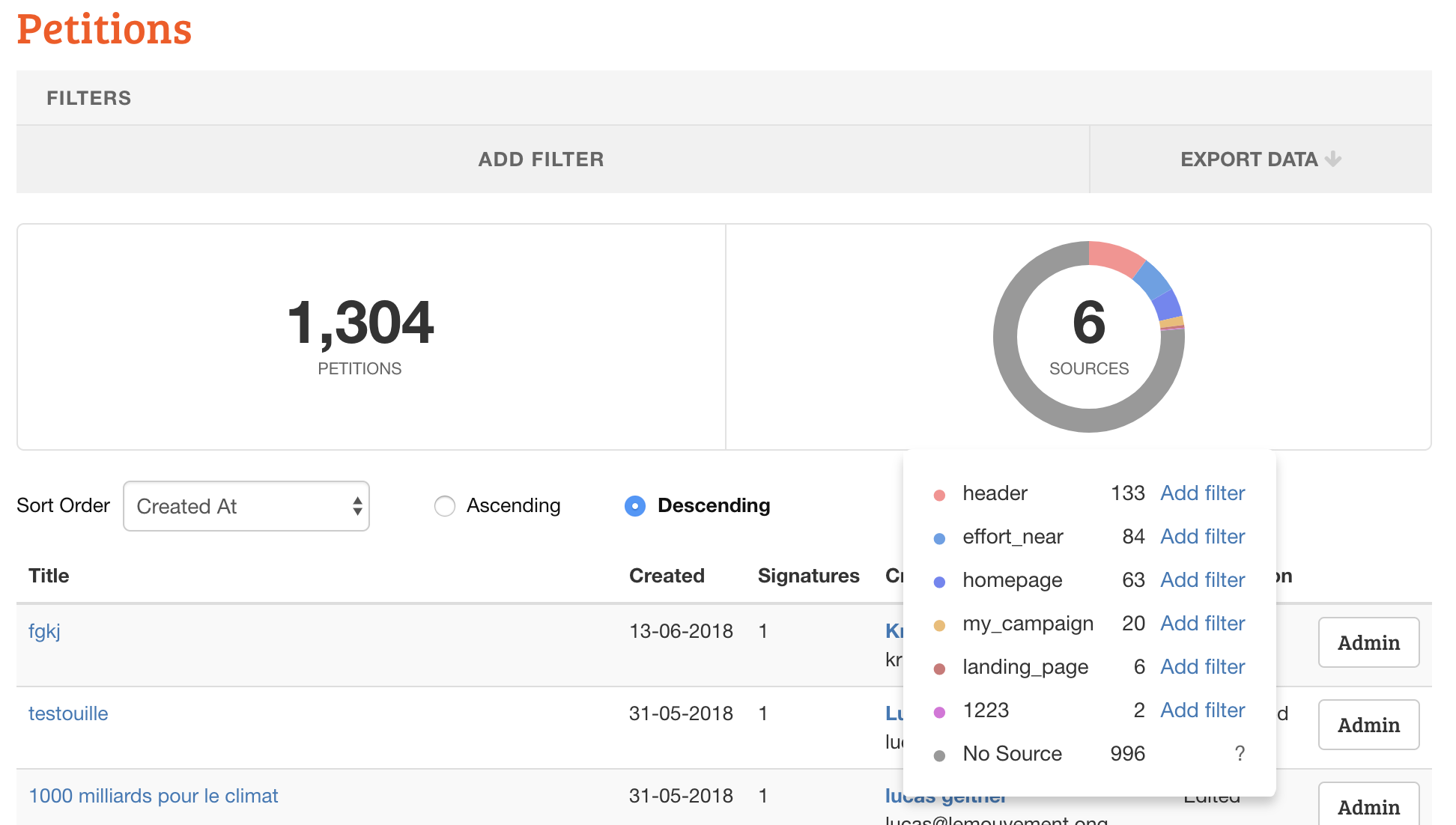The height and width of the screenshot is (825, 1456).
Task: Click the Signatures column header
Action: click(808, 576)
